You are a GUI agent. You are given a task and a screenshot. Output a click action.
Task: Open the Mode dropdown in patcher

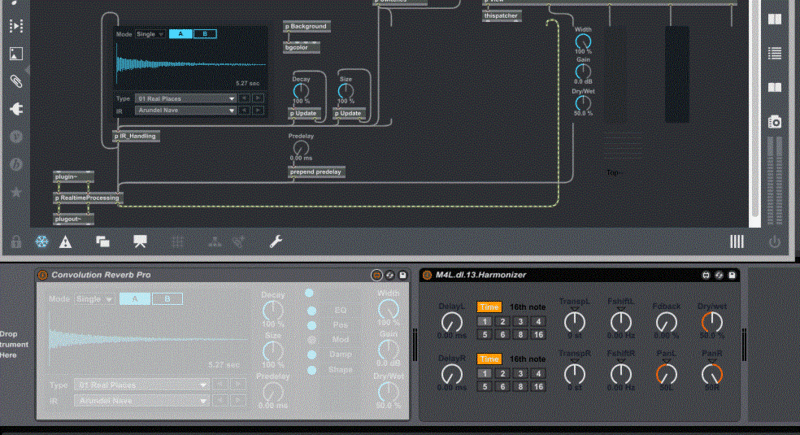click(150, 34)
